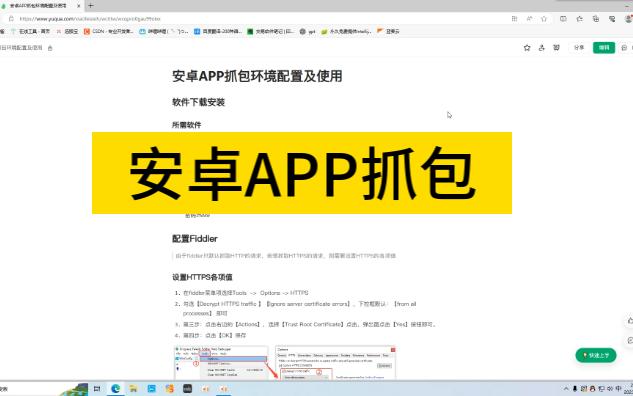View site info lock icon

coord(11,19)
